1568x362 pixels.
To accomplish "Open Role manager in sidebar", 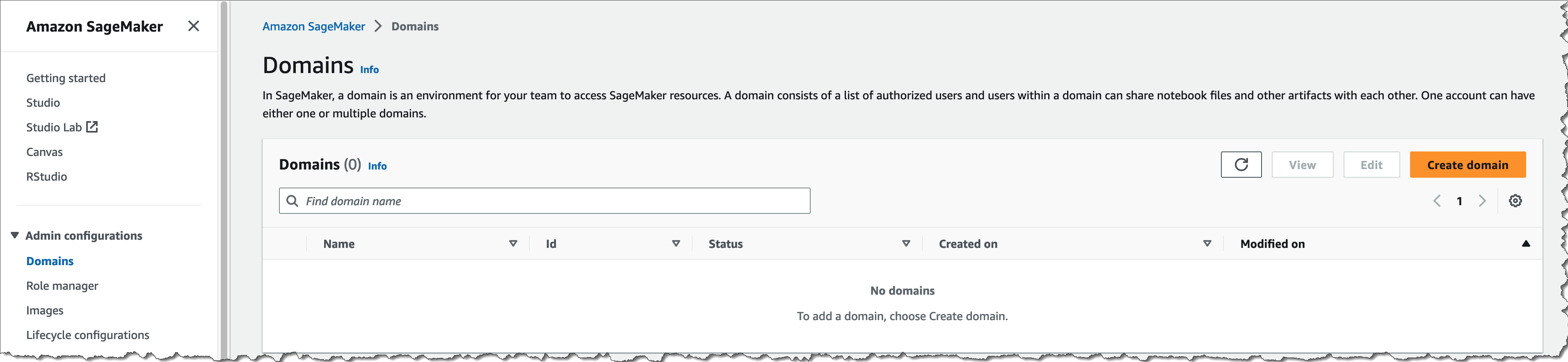I will pyautogui.click(x=62, y=286).
